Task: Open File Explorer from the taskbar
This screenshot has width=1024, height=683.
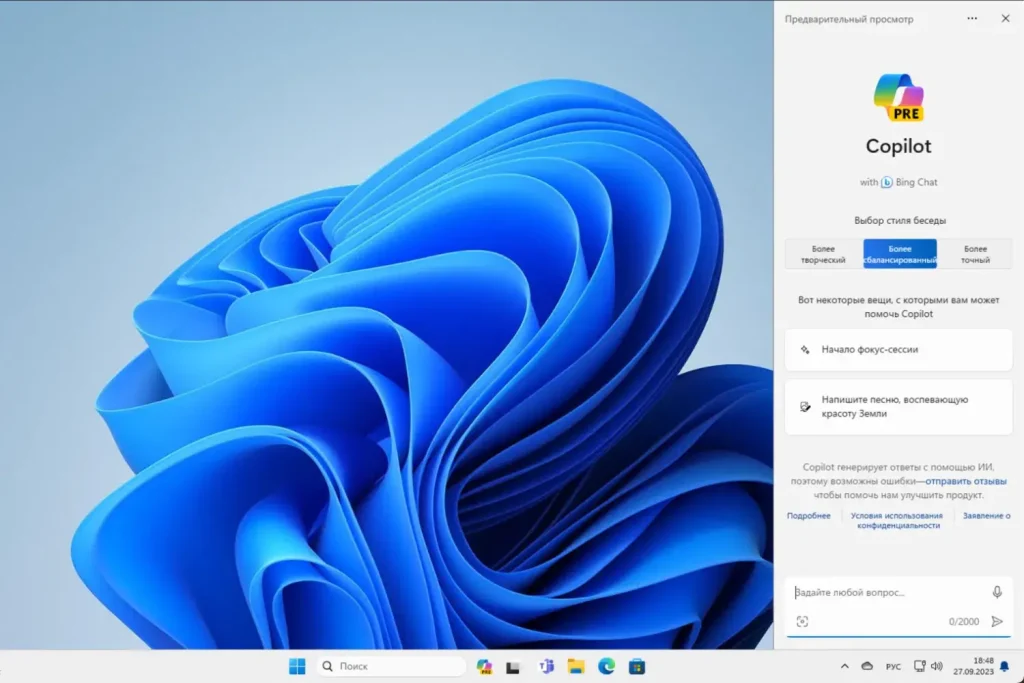Action: [x=576, y=666]
